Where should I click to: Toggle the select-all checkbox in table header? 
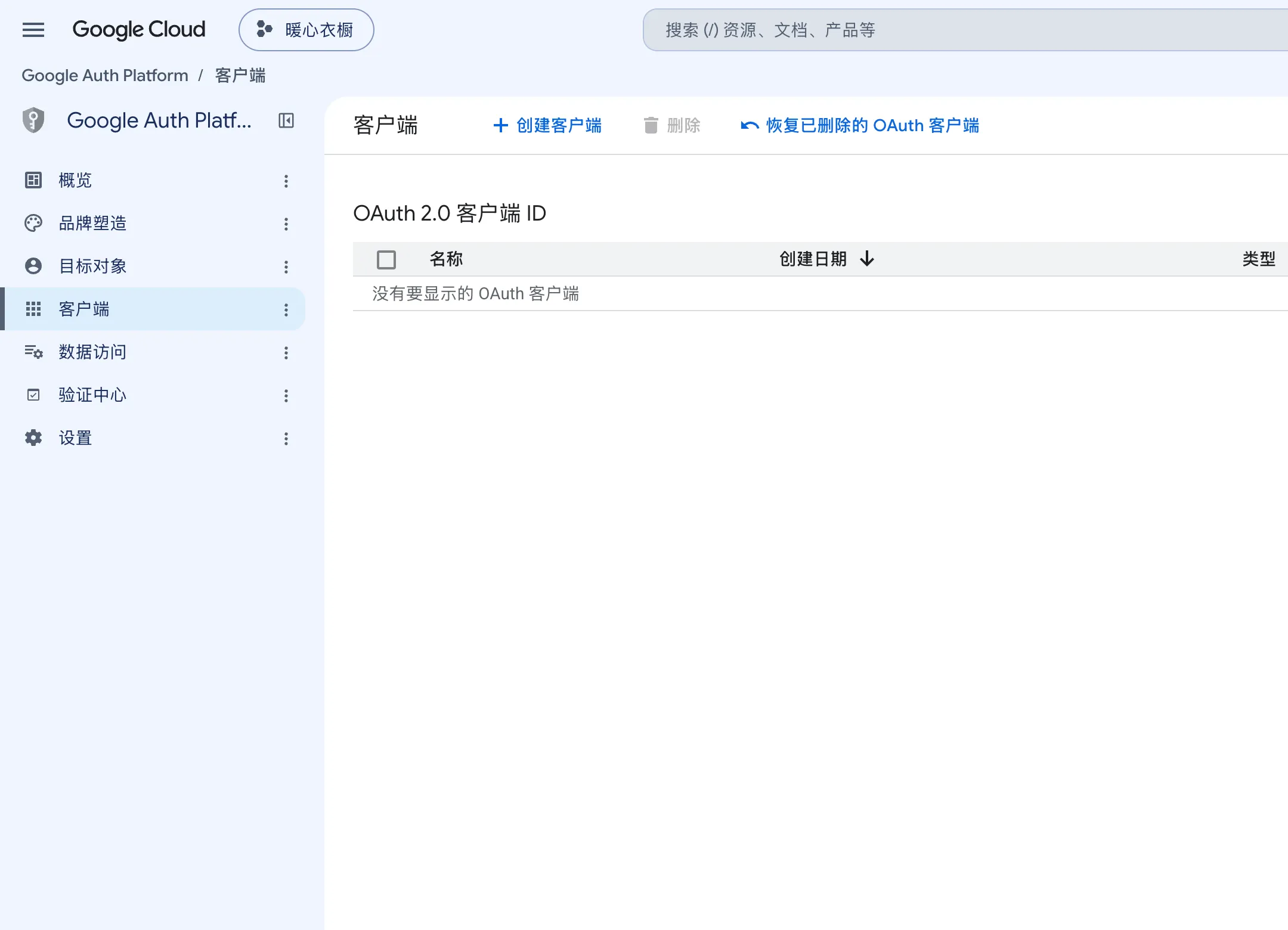(x=386, y=260)
